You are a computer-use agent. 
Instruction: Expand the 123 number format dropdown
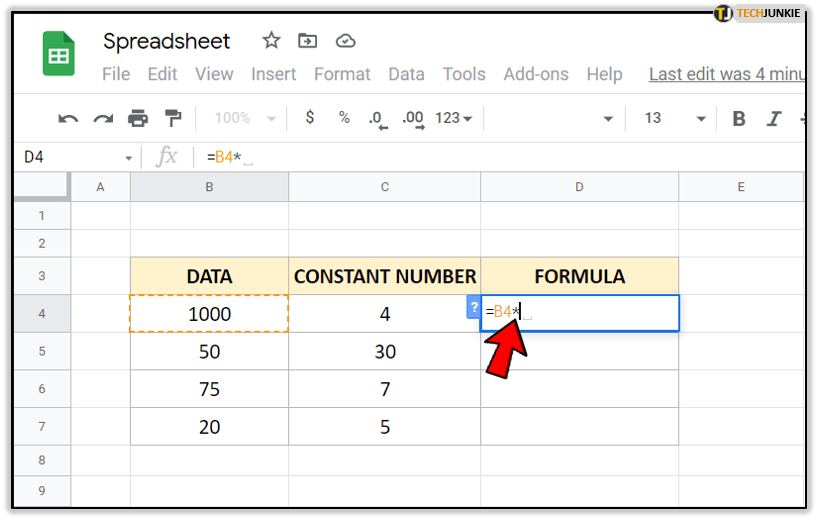[453, 118]
